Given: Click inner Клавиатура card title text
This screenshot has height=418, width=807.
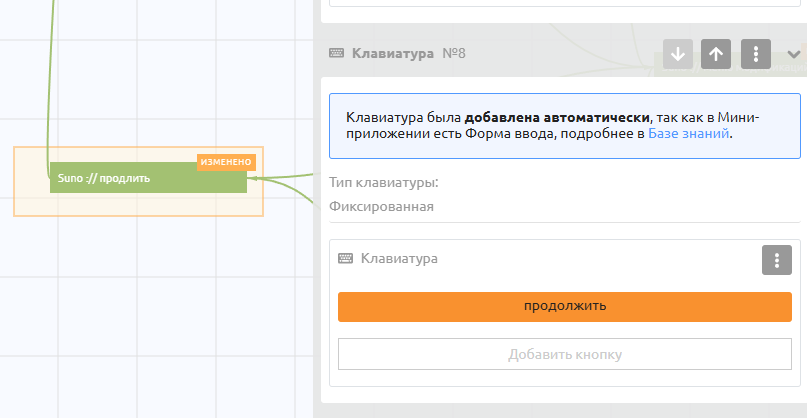Looking at the screenshot, I should tap(400, 259).
